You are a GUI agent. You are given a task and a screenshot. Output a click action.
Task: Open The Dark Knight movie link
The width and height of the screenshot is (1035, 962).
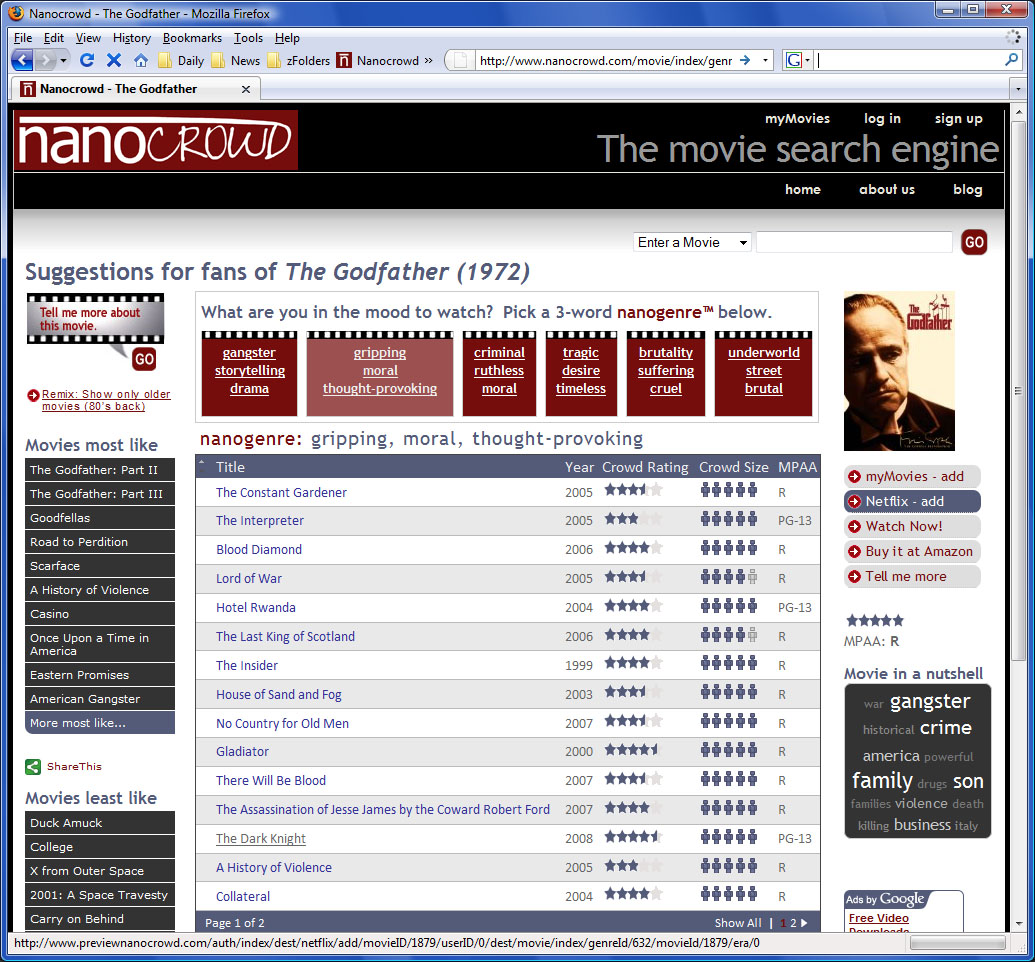click(x=261, y=839)
